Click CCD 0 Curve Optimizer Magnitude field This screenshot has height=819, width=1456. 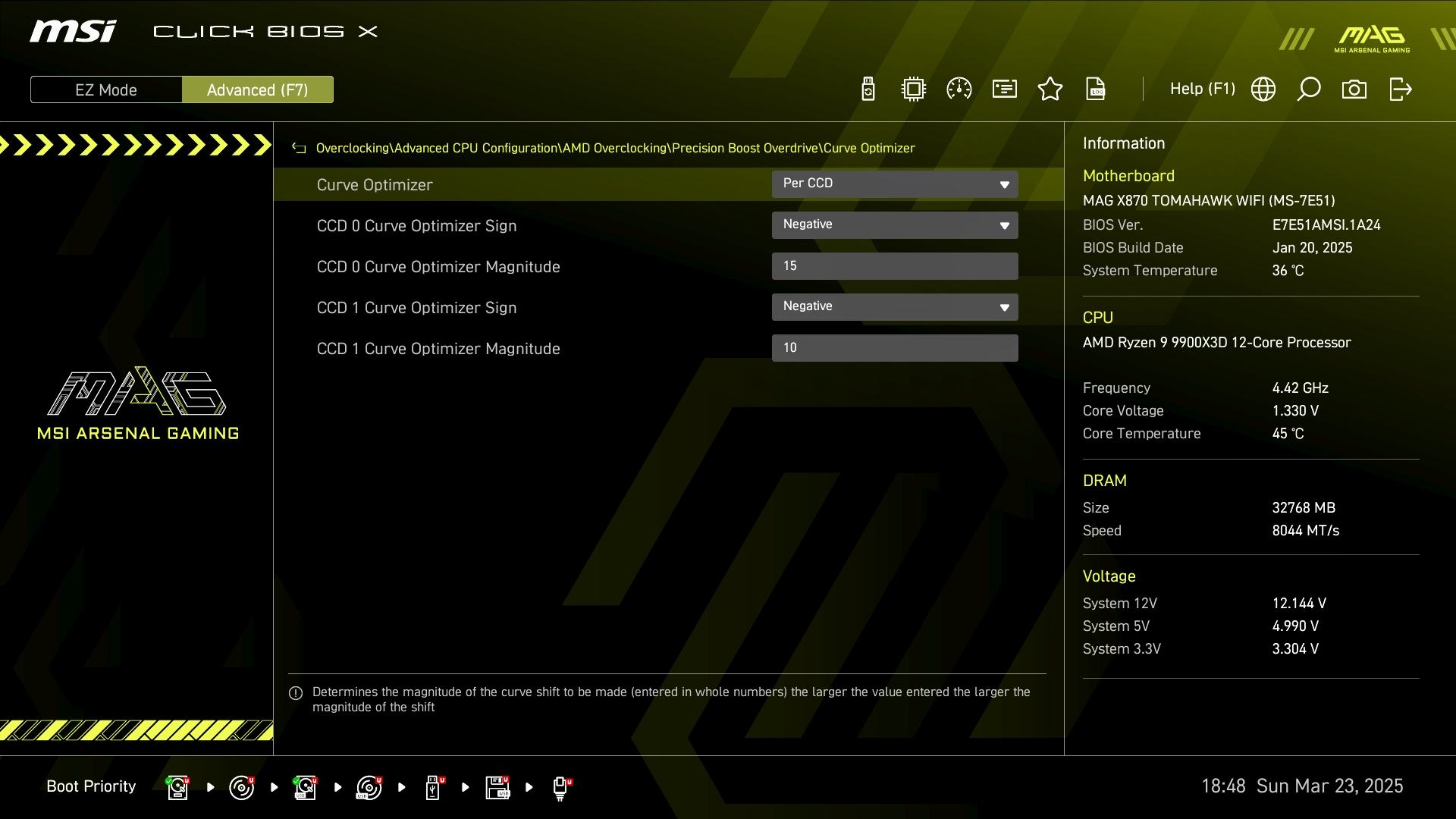click(x=895, y=266)
